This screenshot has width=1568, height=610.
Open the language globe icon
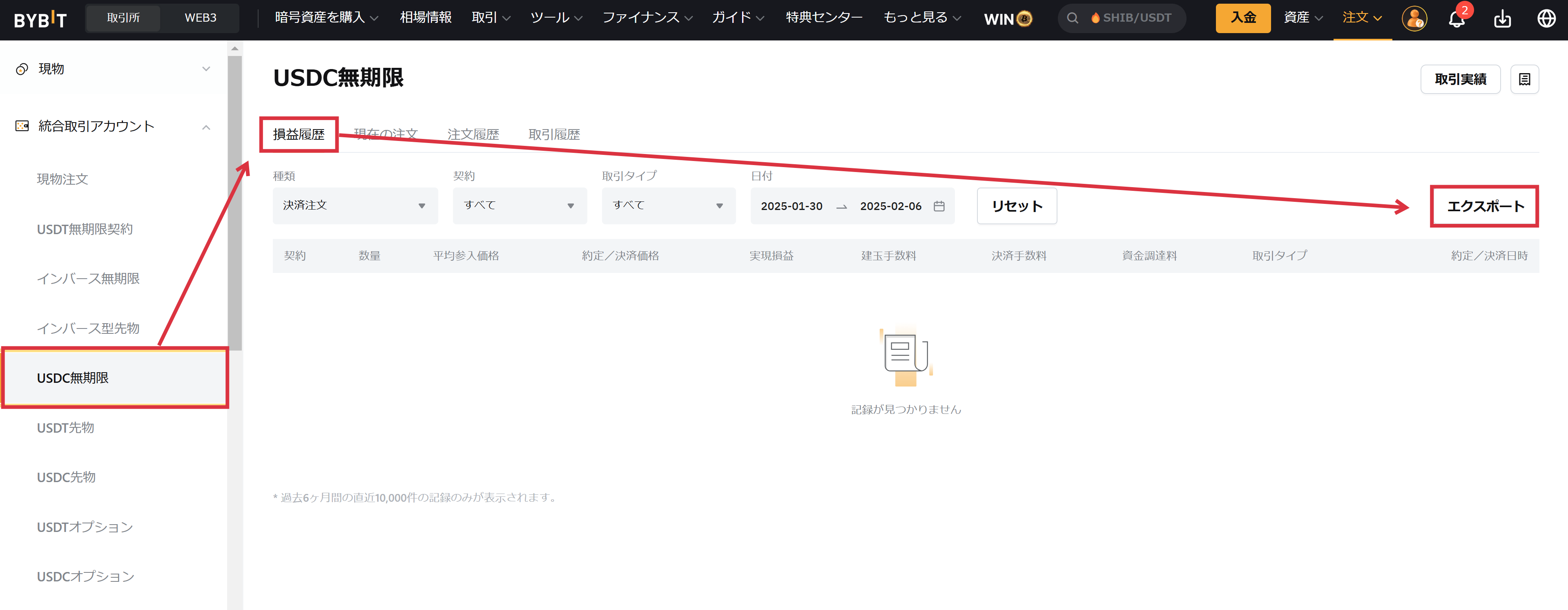pos(1547,19)
